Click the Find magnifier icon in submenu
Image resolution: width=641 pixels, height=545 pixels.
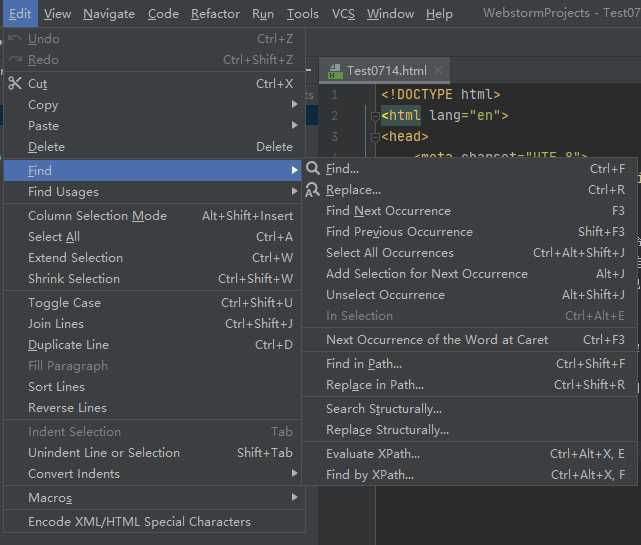313,168
